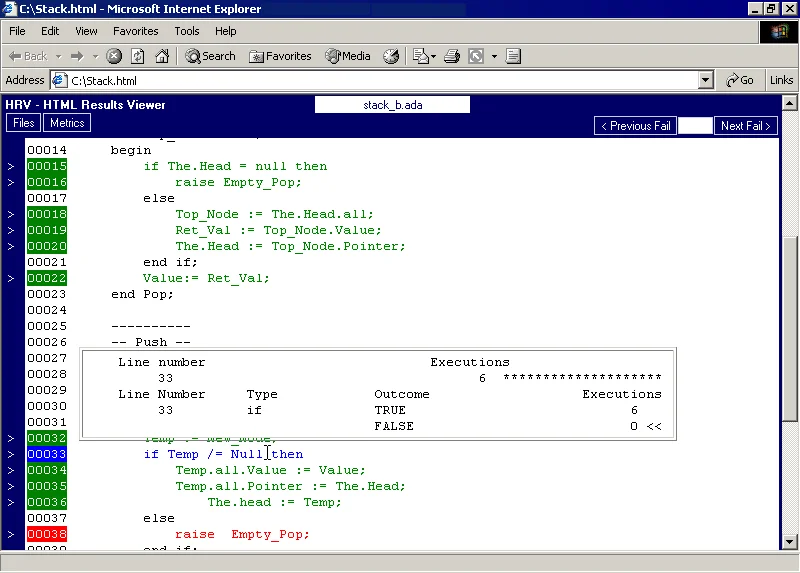Open the File menu
Screen dimensions: 800x573
tap(17, 31)
